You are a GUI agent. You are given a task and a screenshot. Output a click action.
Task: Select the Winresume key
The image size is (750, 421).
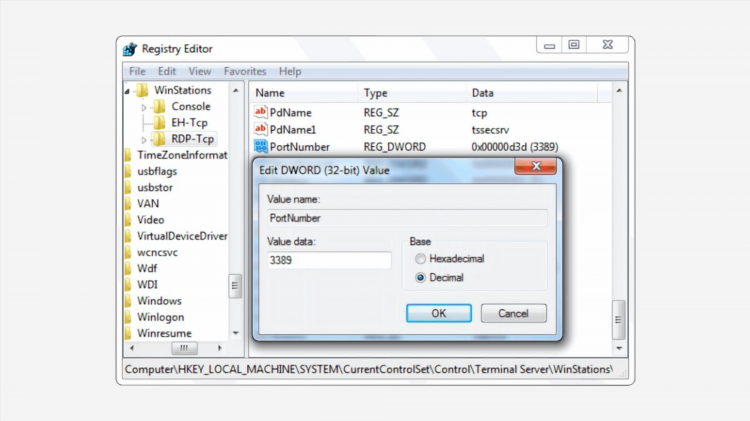click(x=165, y=334)
